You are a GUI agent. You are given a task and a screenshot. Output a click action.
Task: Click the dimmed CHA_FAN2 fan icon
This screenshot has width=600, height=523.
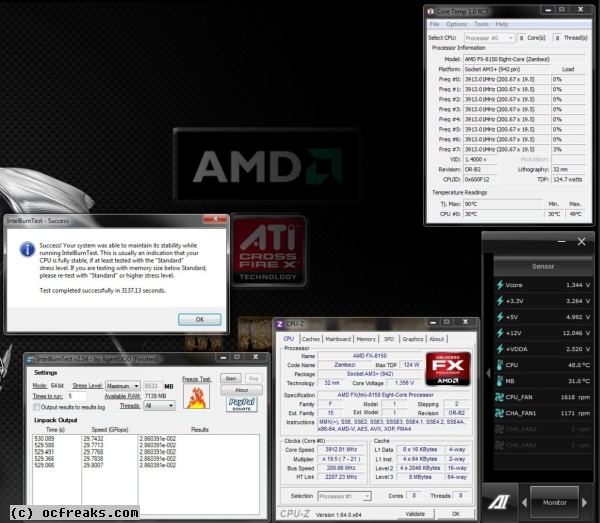pos(499,429)
